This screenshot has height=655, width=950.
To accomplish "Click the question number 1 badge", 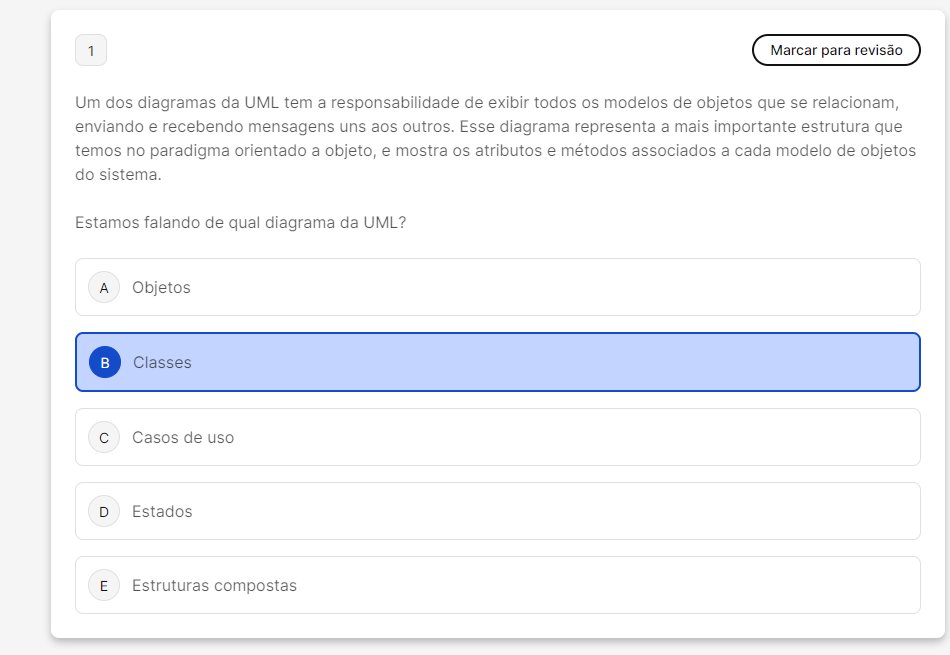I will 91,51.
